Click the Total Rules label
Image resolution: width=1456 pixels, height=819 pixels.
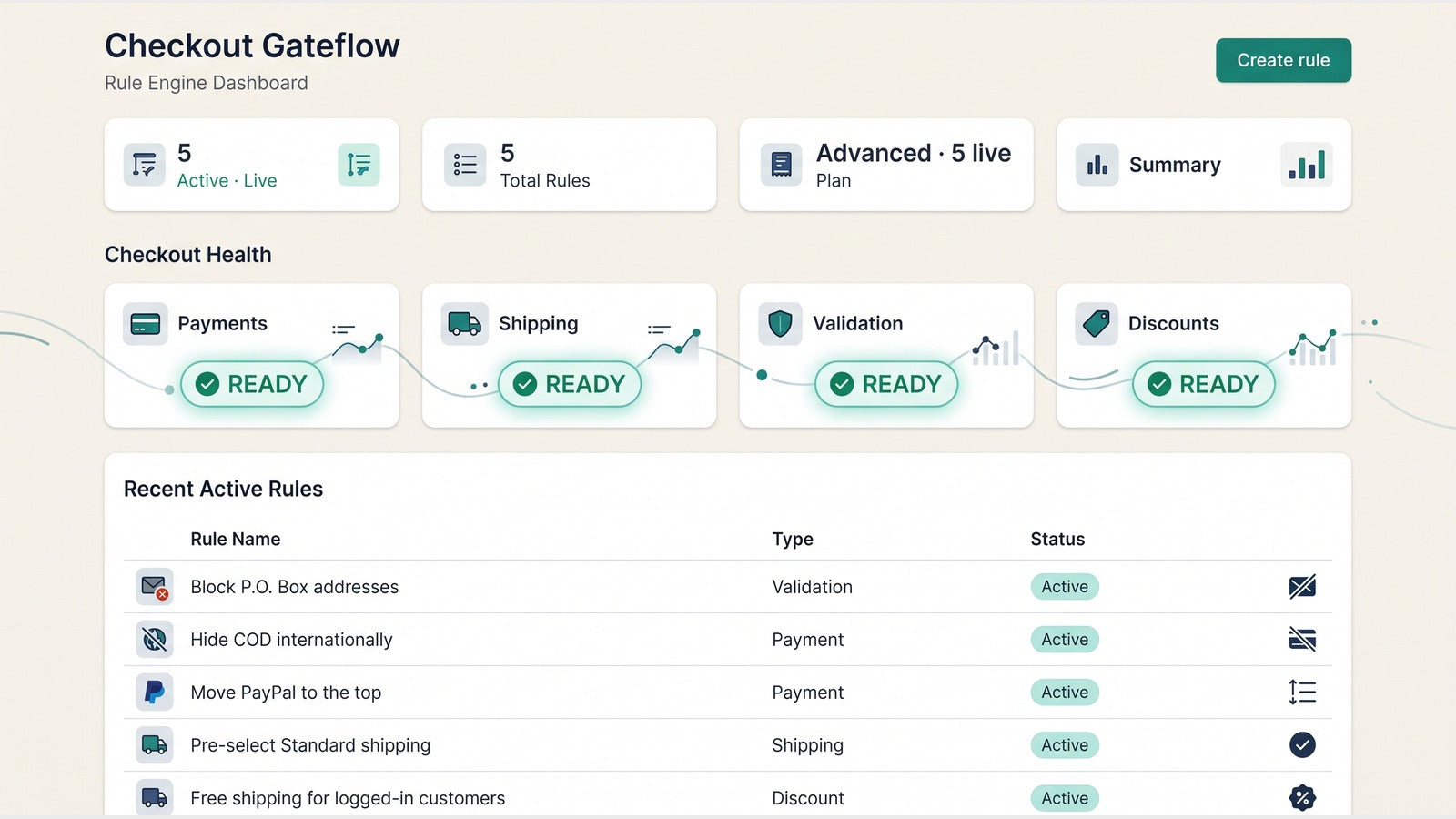coord(545,180)
